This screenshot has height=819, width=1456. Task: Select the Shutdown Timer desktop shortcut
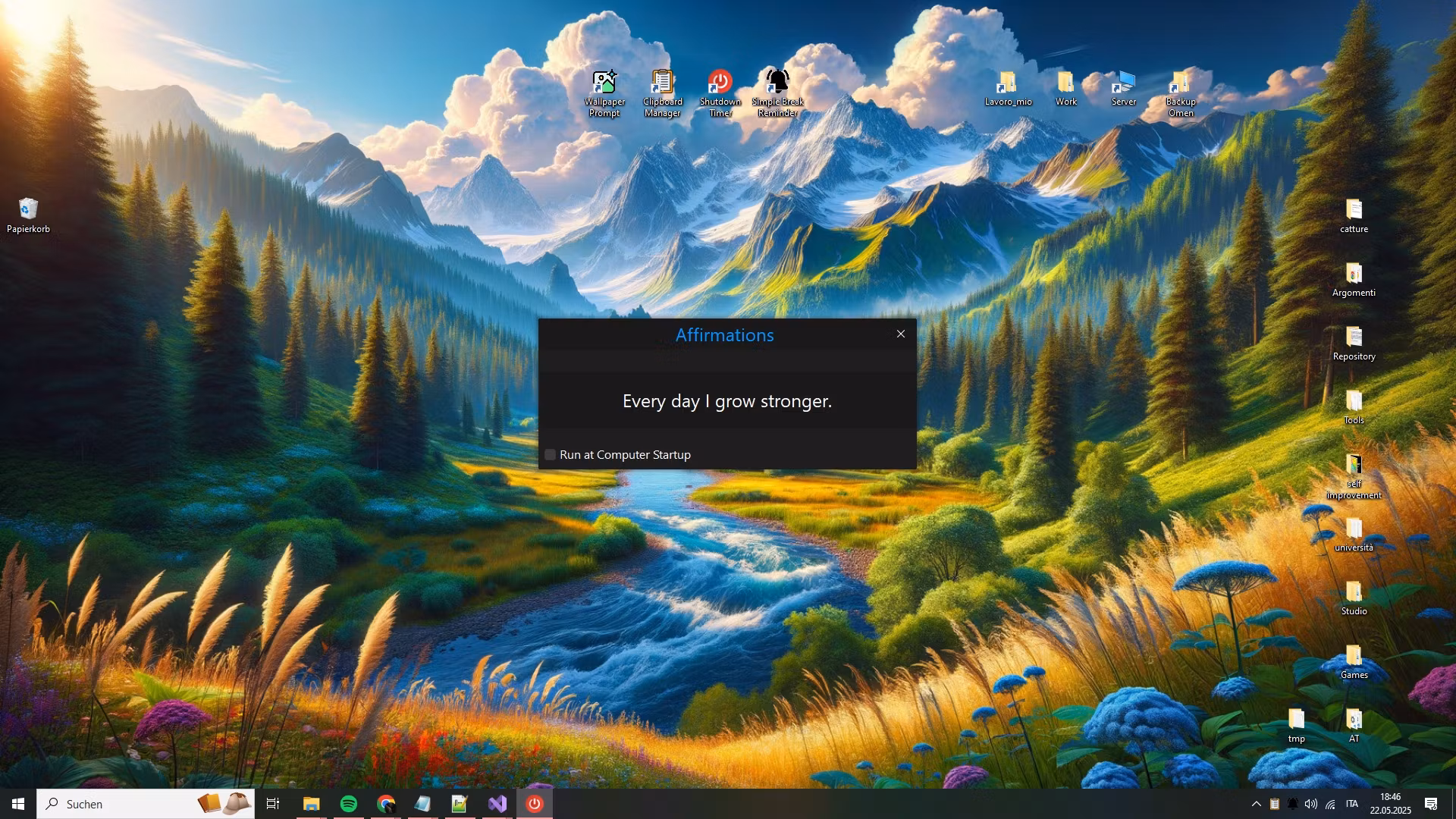[x=720, y=93]
